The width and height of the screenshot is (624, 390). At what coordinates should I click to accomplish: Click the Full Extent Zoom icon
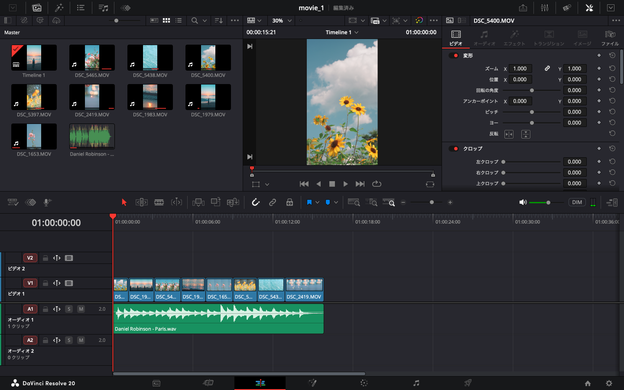tap(353, 203)
